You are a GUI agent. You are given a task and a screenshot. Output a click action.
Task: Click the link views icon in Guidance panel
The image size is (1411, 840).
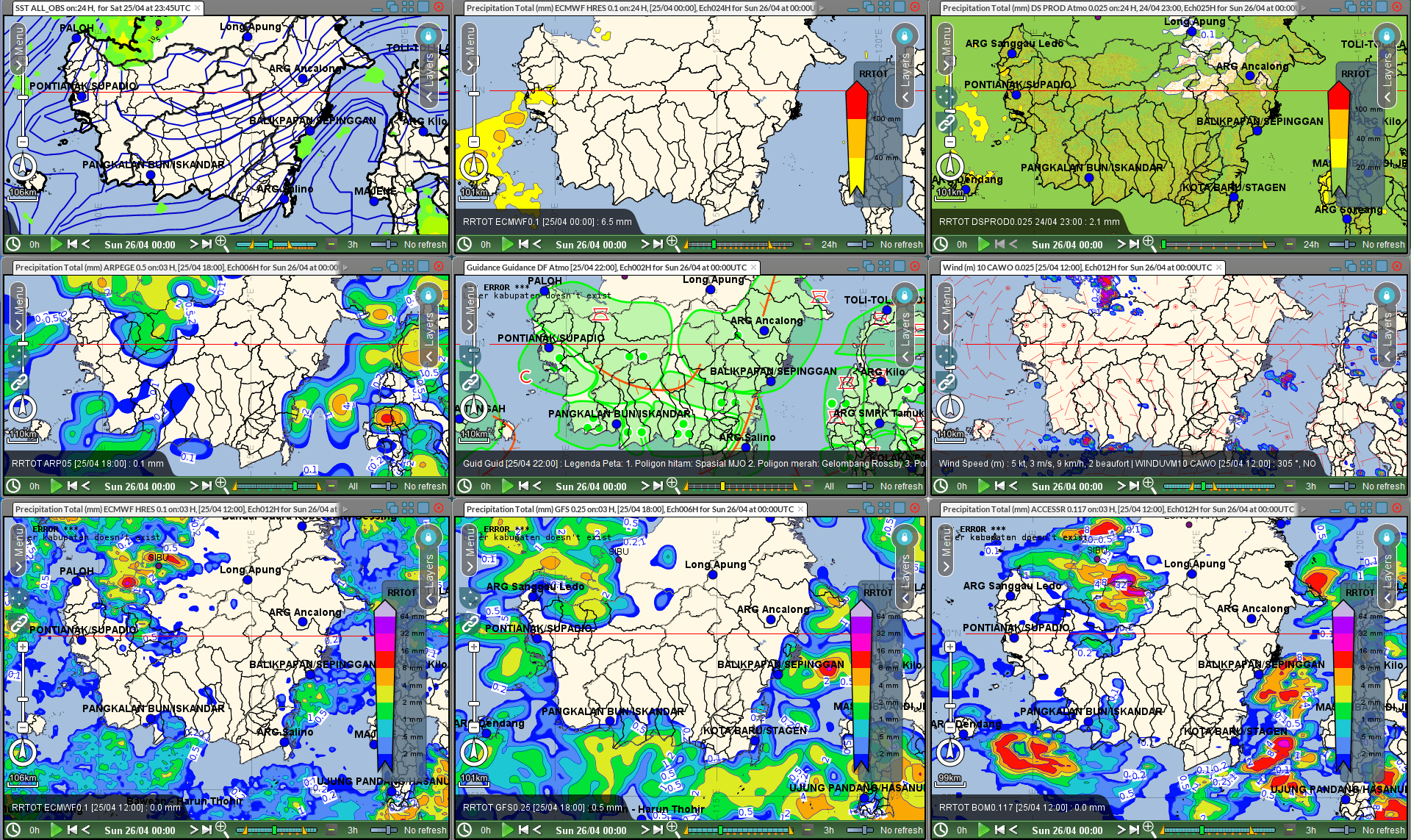[470, 381]
